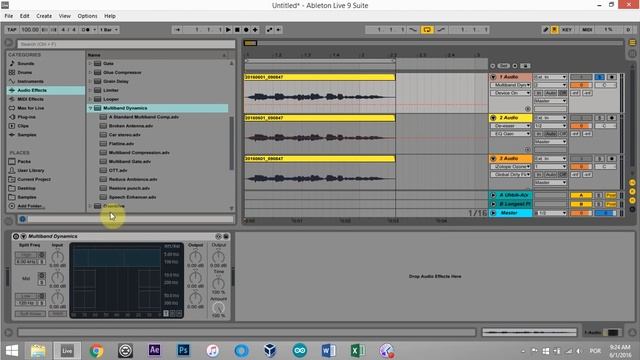Viewport: 640px width, 360px height.
Task: Click Add Folder in Places
Action: tap(30, 206)
